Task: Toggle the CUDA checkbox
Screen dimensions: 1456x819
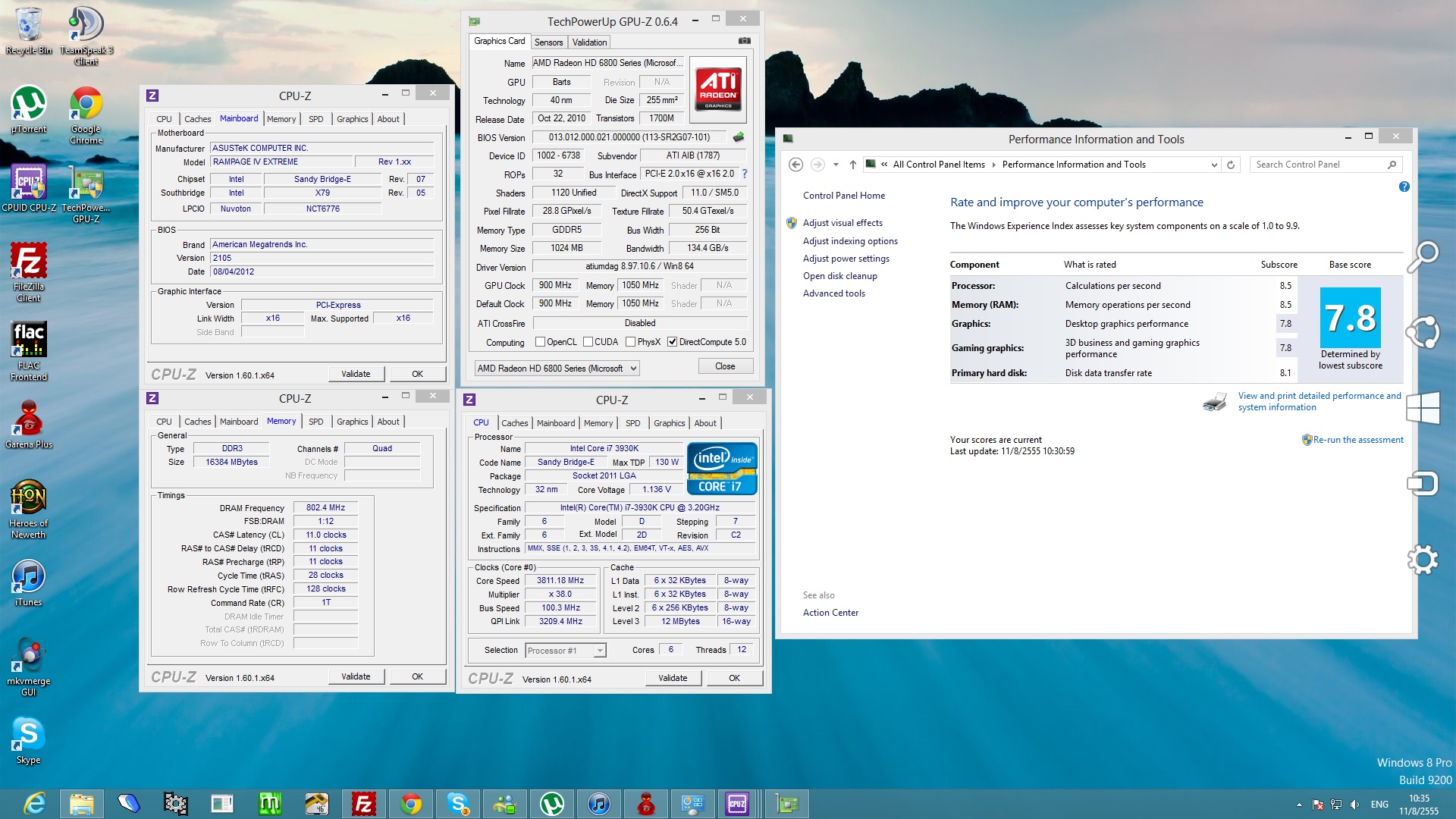Action: pos(588,342)
